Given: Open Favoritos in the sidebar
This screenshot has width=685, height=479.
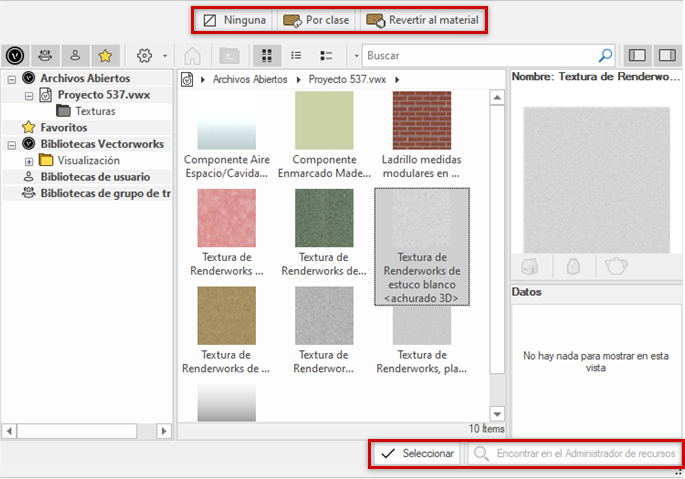Looking at the screenshot, I should point(63,127).
